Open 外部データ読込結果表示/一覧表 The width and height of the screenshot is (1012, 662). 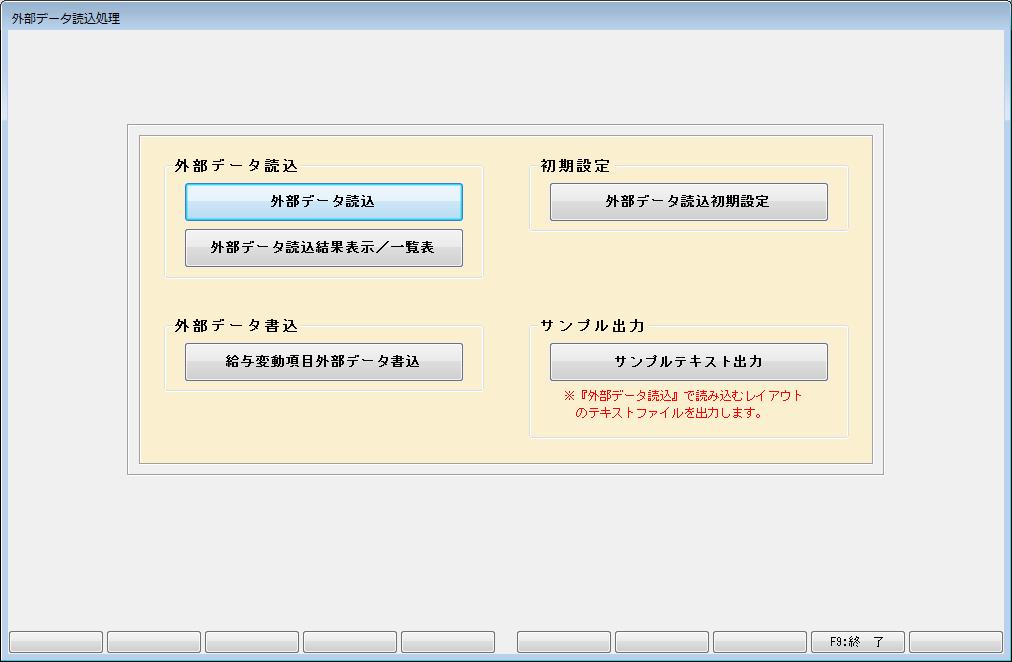323,248
